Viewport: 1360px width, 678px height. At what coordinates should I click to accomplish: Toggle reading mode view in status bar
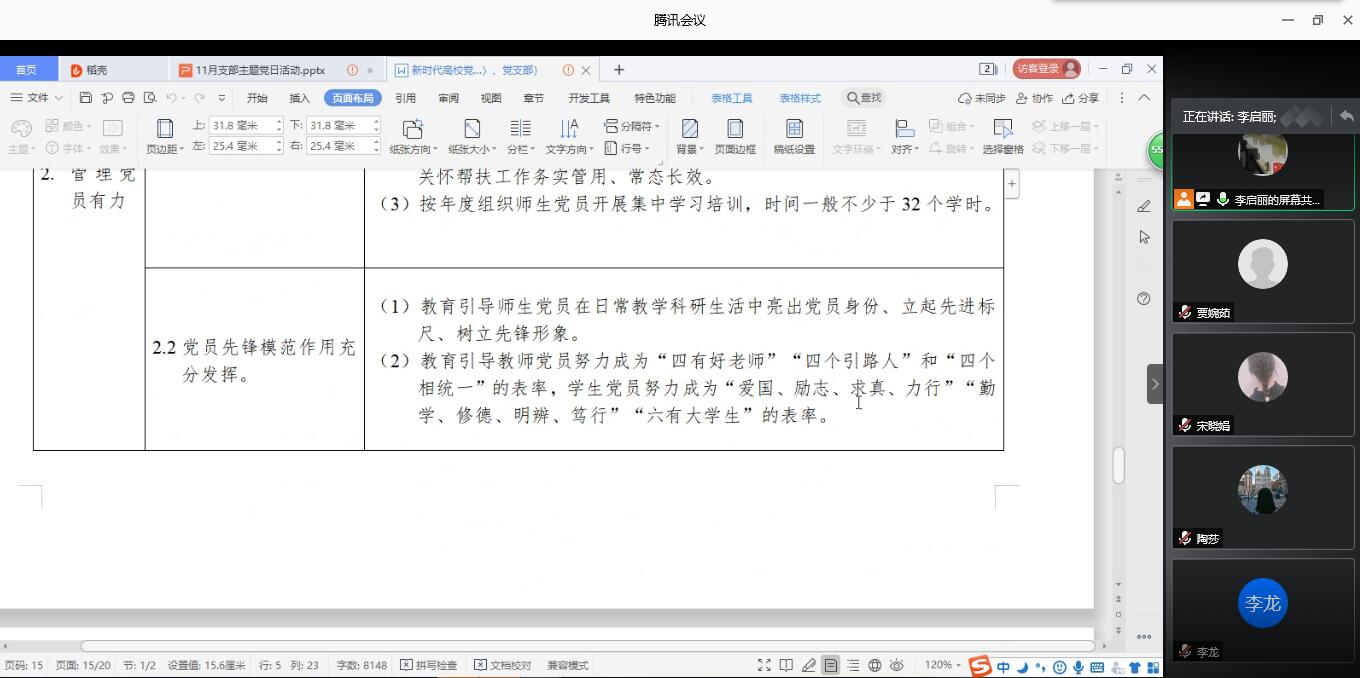coord(787,665)
